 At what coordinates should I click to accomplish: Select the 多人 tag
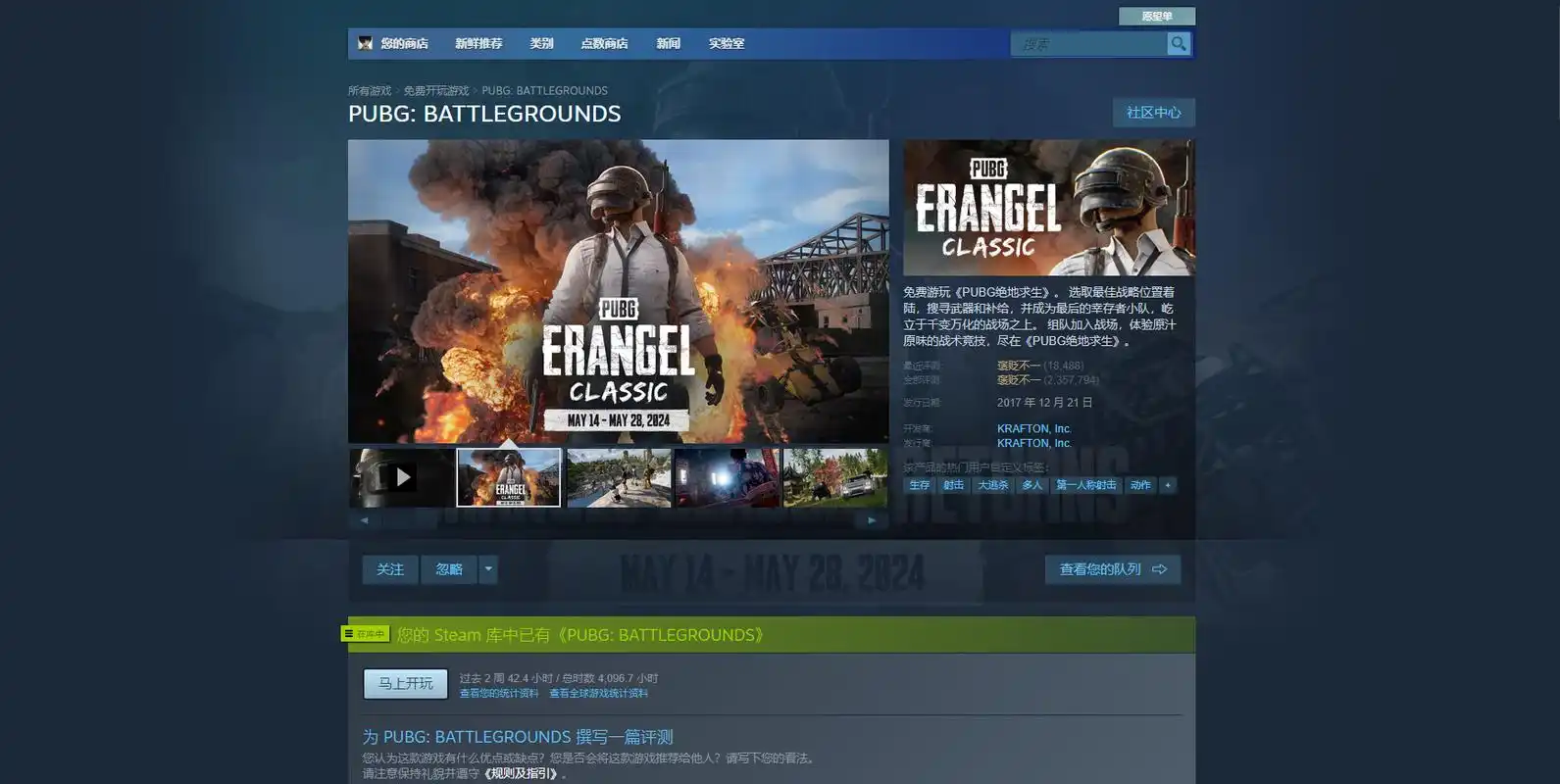point(1032,485)
